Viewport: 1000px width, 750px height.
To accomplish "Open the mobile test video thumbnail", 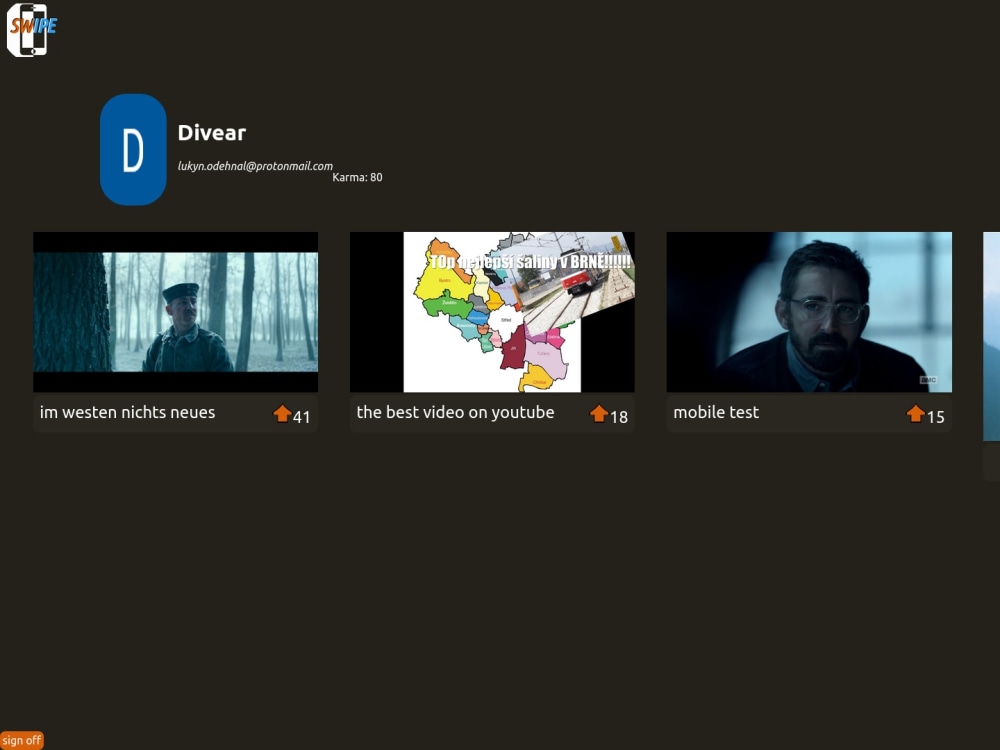I will coord(809,312).
